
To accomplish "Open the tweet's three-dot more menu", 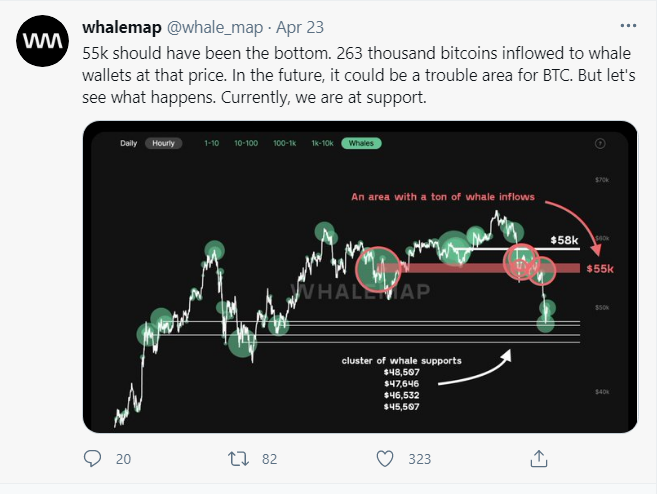I will [626, 24].
